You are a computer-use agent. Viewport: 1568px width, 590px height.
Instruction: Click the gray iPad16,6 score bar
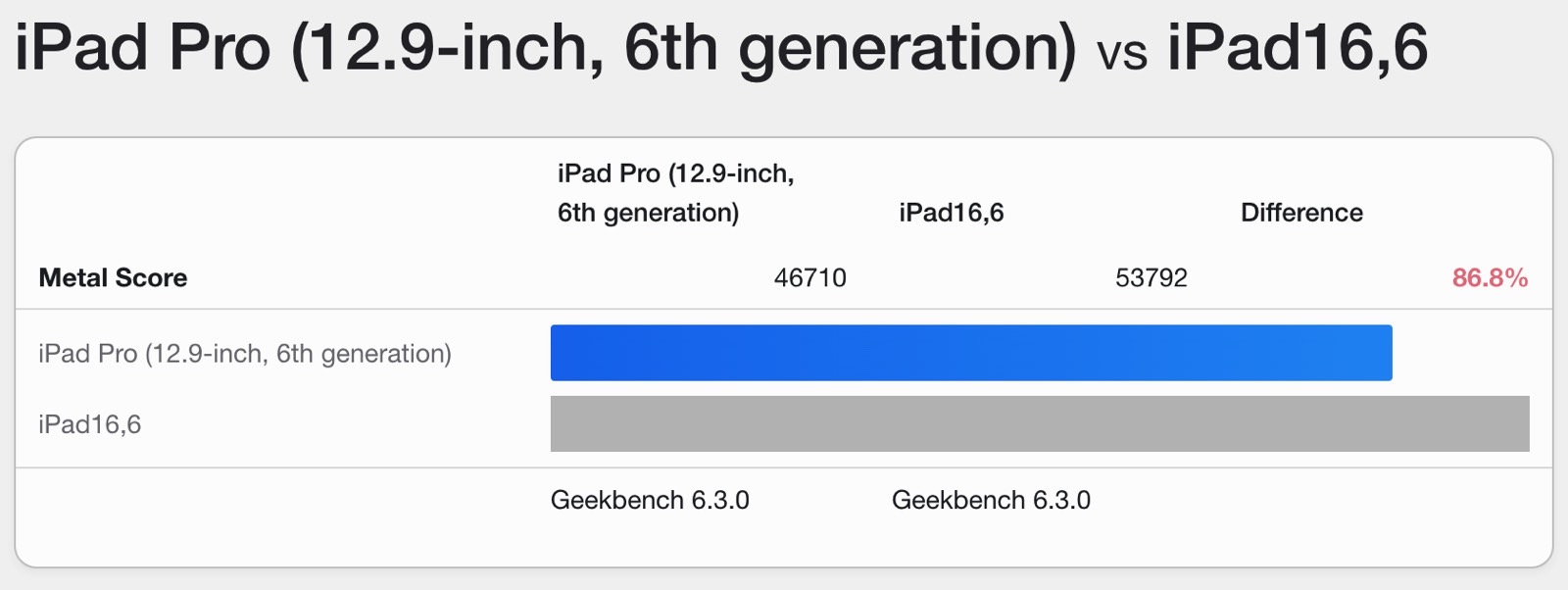click(1040, 423)
